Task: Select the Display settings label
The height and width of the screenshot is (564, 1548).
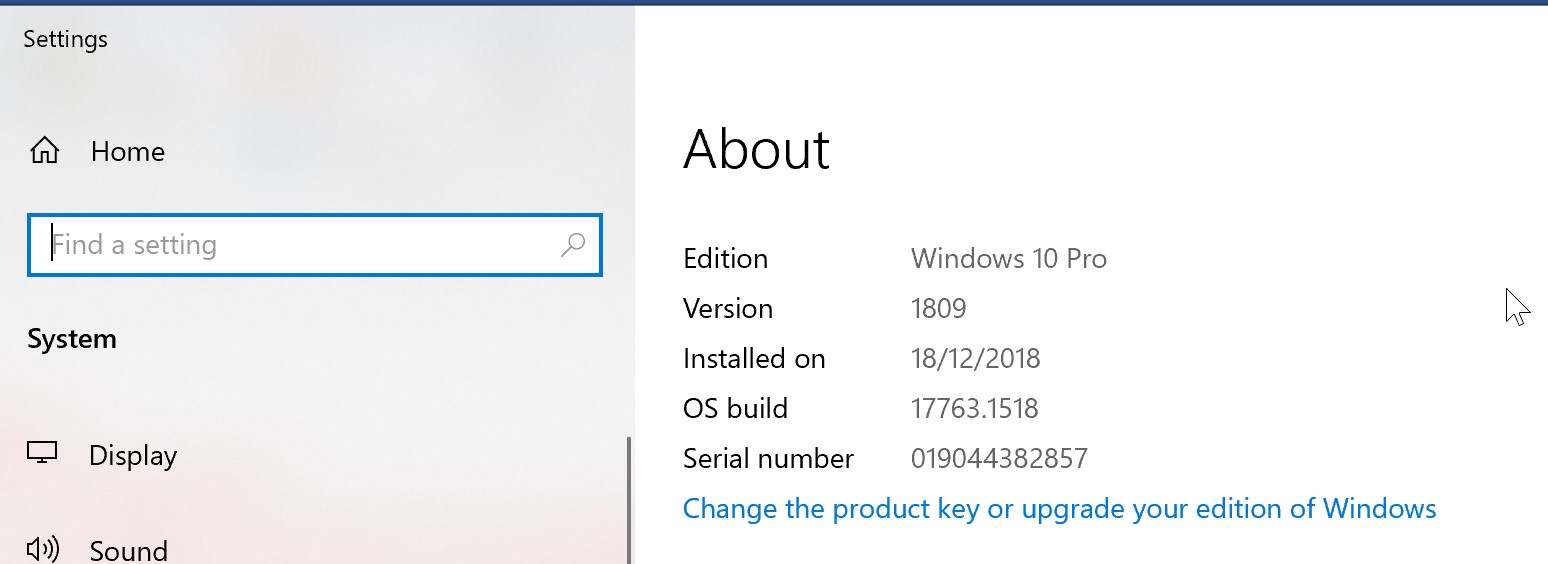Action: (133, 456)
